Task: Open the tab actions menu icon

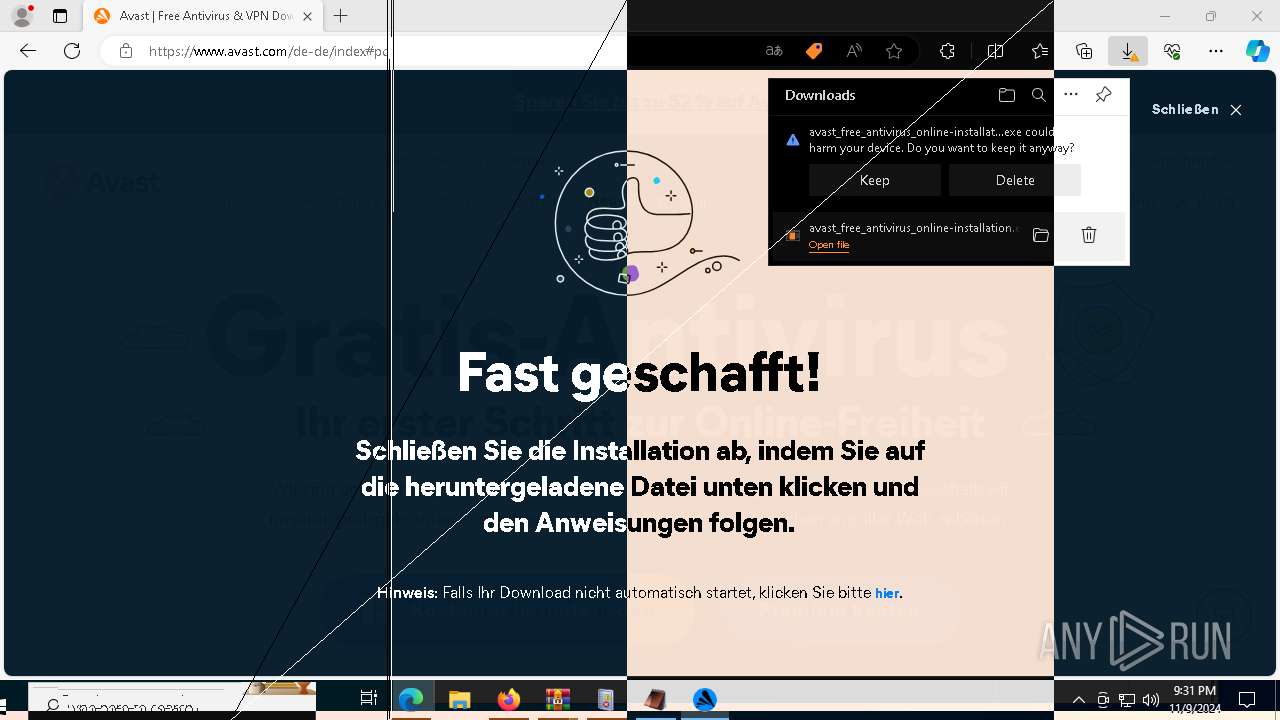Action: [x=60, y=16]
